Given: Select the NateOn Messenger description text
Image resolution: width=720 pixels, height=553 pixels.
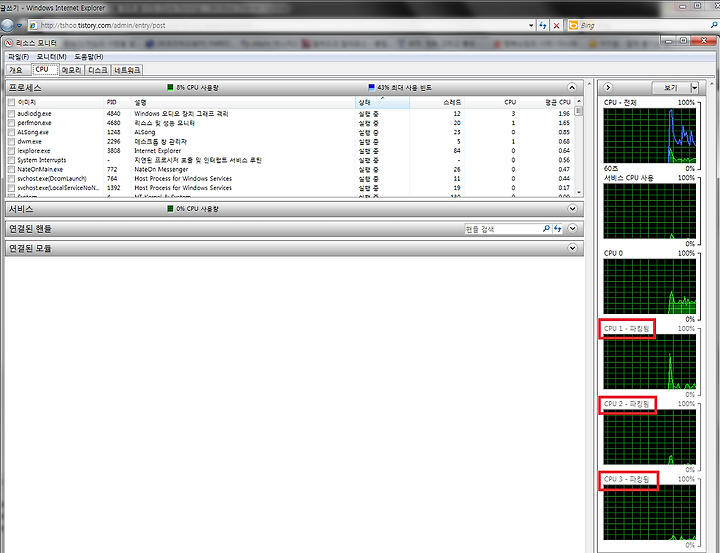Looking at the screenshot, I should pyautogui.click(x=161, y=169).
